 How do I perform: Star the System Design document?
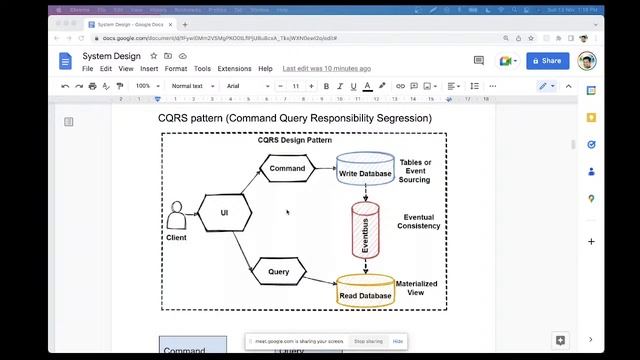point(153,56)
